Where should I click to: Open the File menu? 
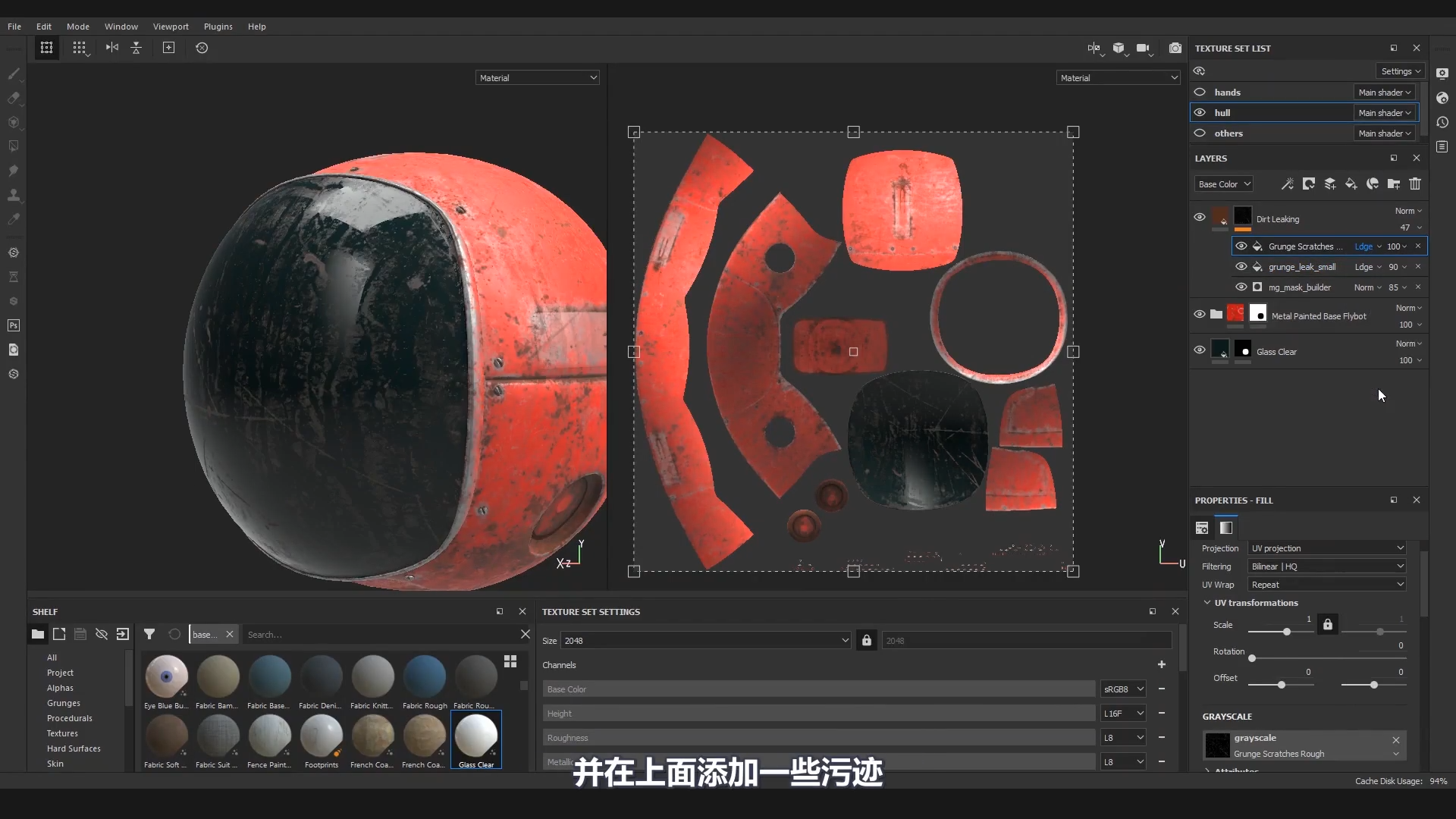pos(14,27)
